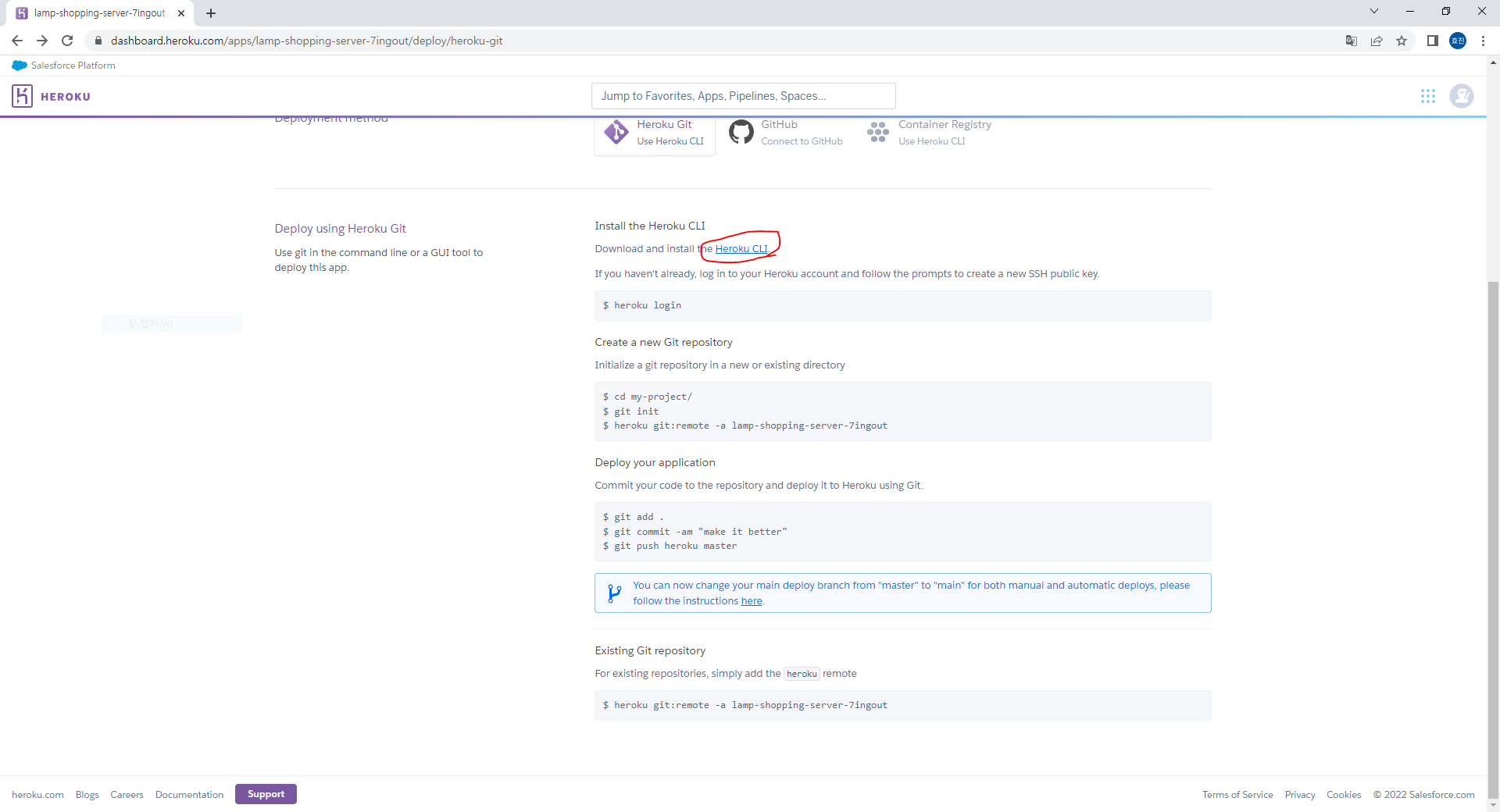The height and width of the screenshot is (812, 1500).
Task: Click the 'heroku login' command block
Action: (902, 305)
